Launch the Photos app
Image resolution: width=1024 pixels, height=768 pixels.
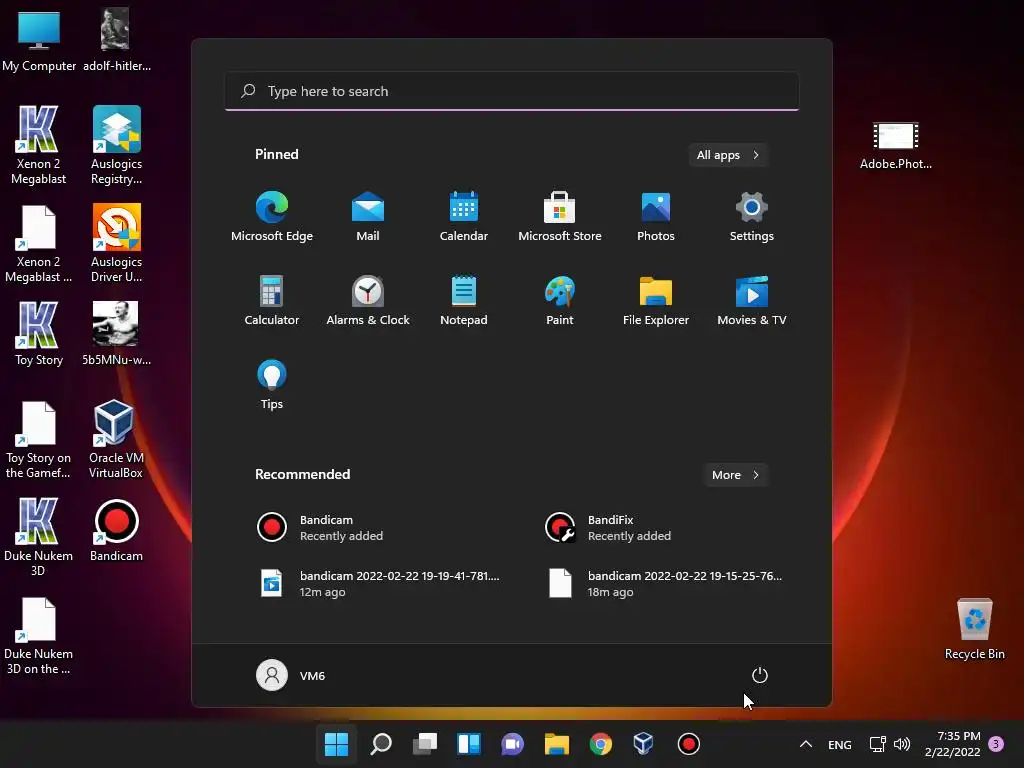[x=656, y=216]
